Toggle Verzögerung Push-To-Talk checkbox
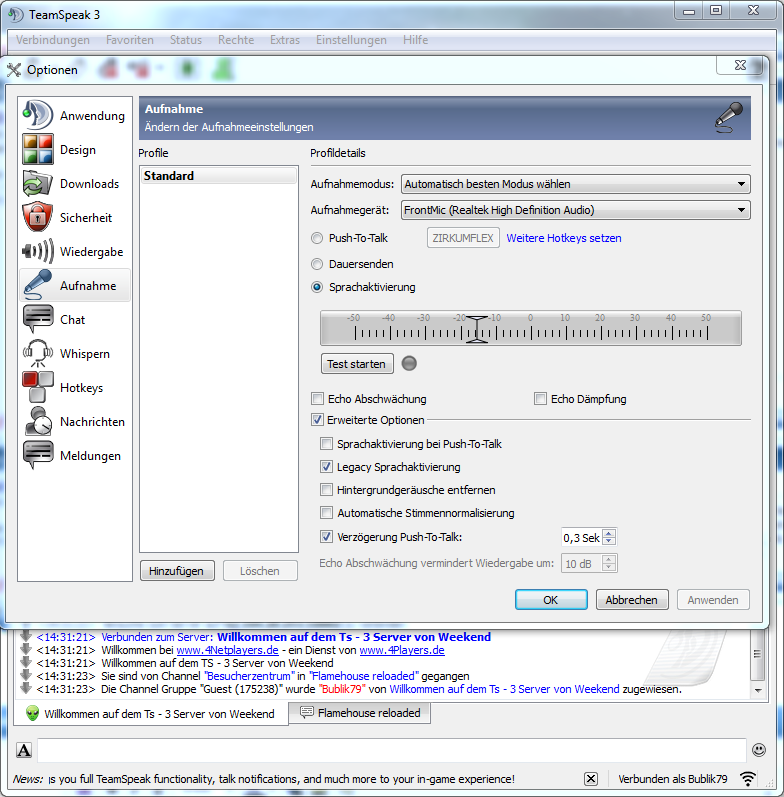 coord(326,537)
